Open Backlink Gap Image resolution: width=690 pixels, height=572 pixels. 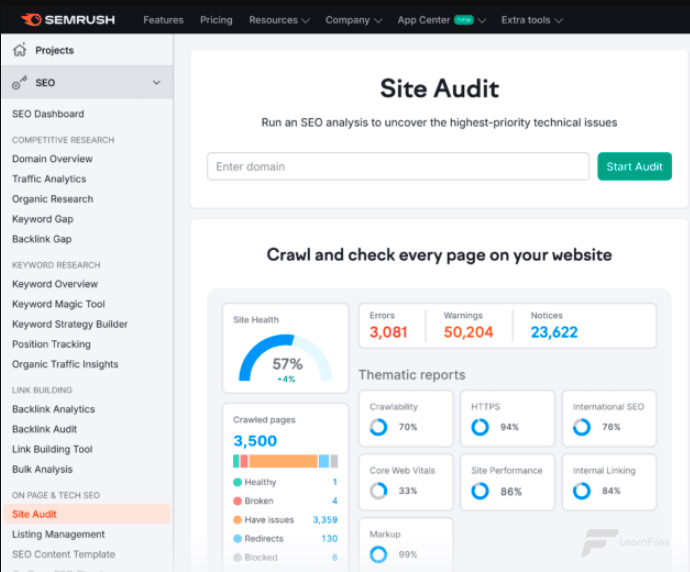pos(42,239)
